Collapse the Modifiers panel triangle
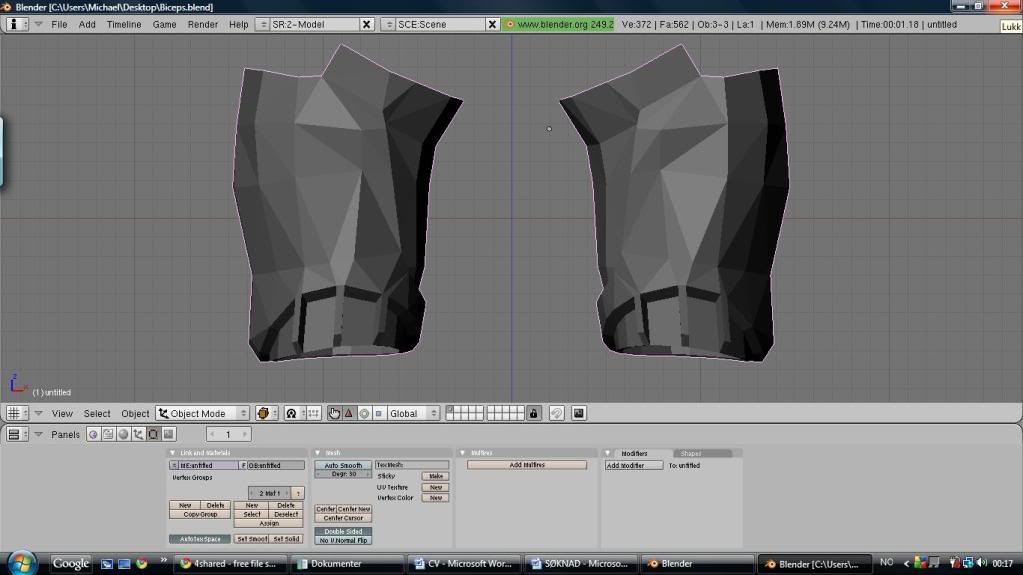This screenshot has width=1023, height=575. 607,452
